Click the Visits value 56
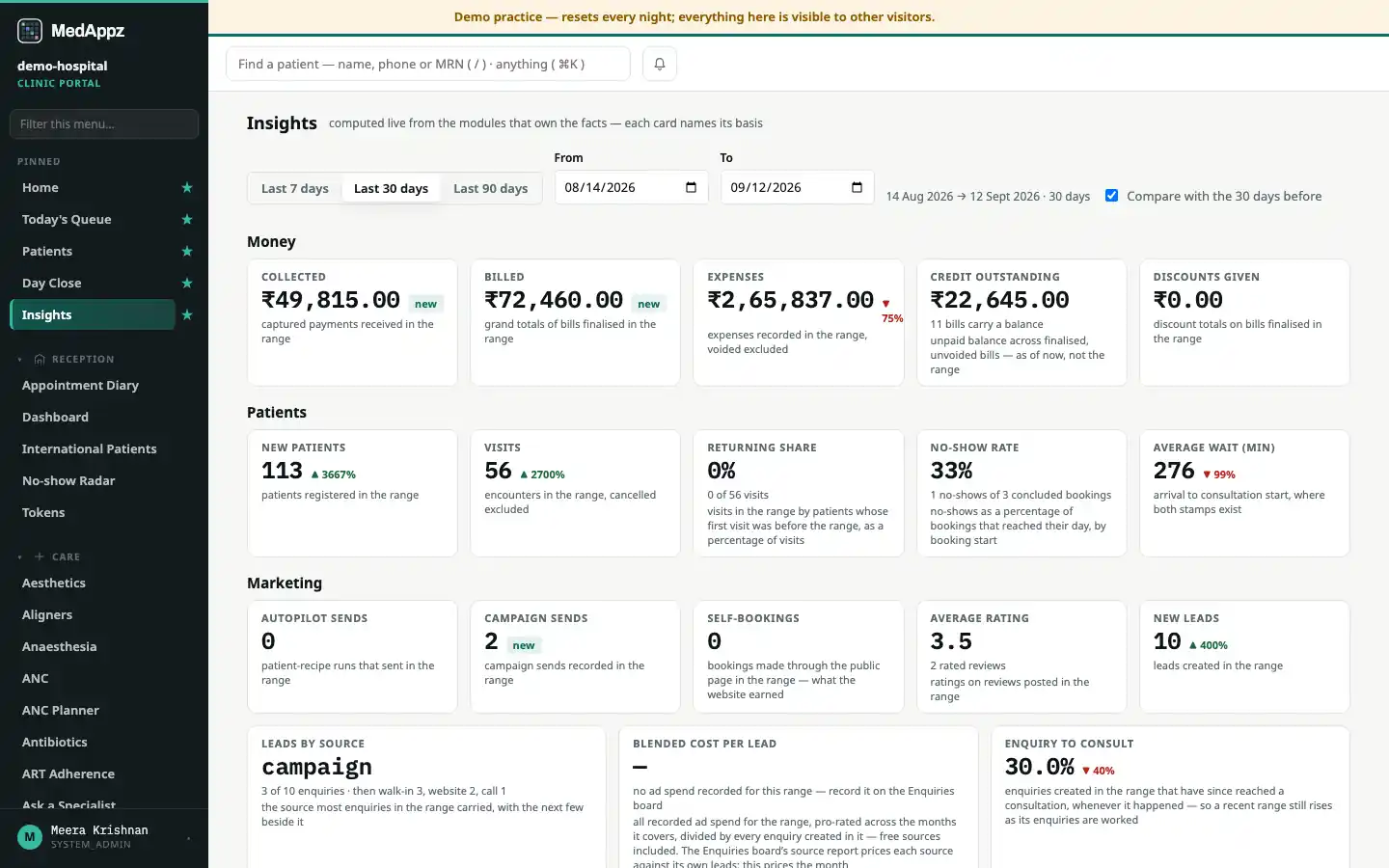The image size is (1389, 868). pyautogui.click(x=498, y=471)
